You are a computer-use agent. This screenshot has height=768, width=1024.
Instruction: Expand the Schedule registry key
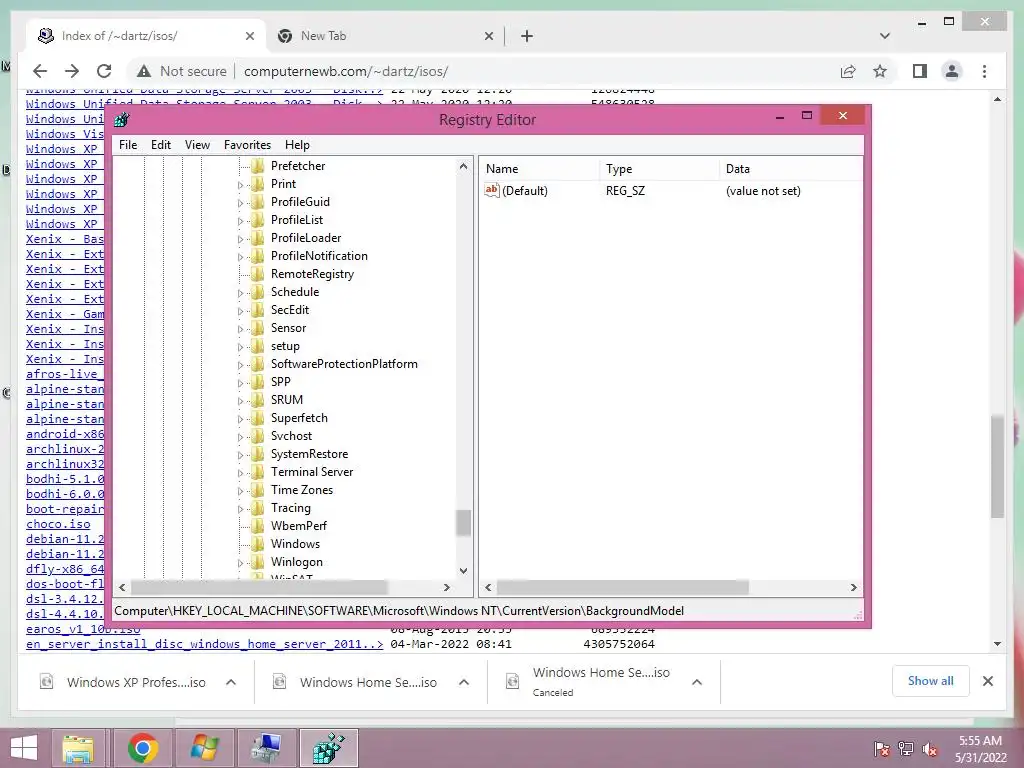240,293
